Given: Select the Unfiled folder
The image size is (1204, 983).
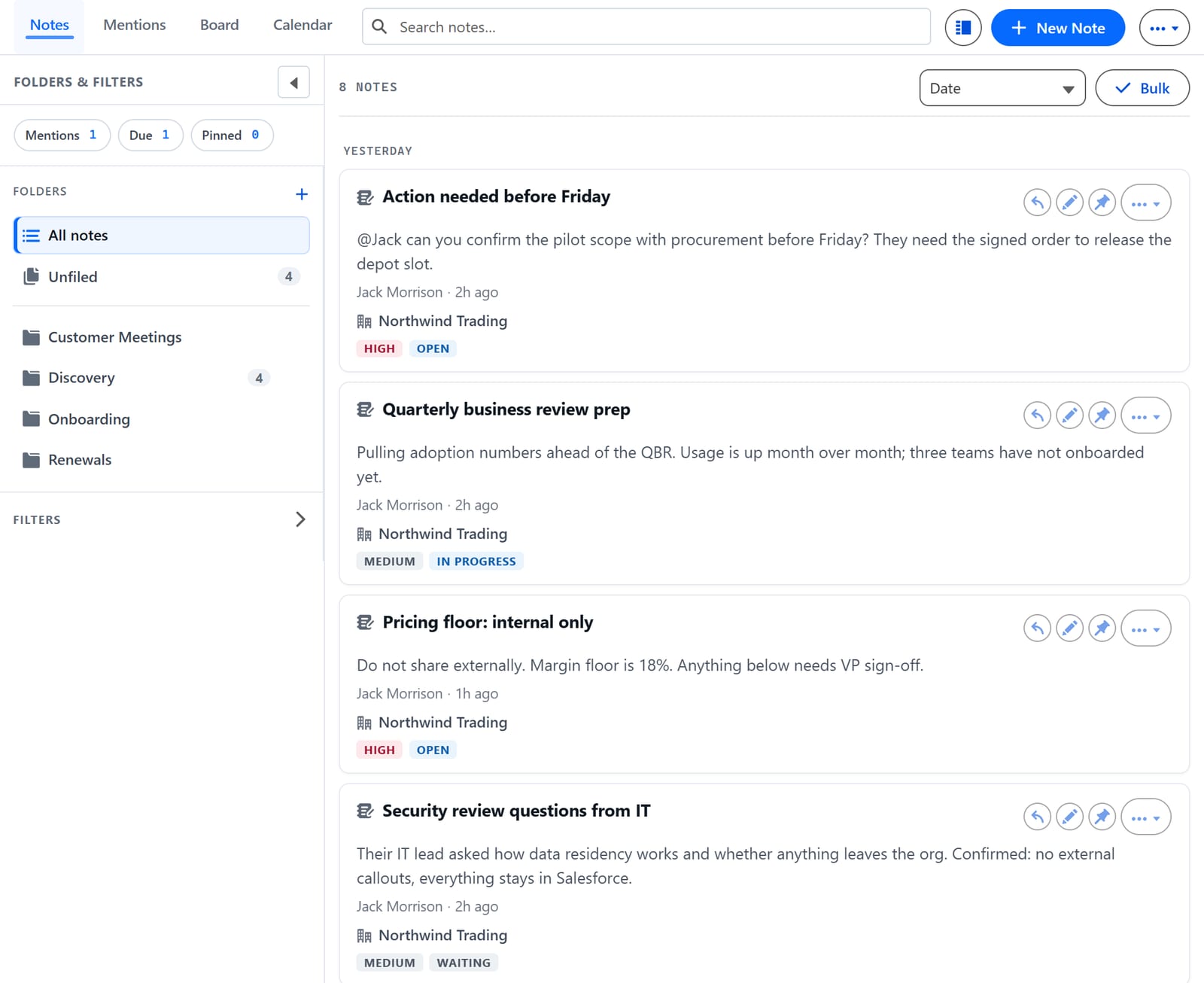Looking at the screenshot, I should coord(162,277).
